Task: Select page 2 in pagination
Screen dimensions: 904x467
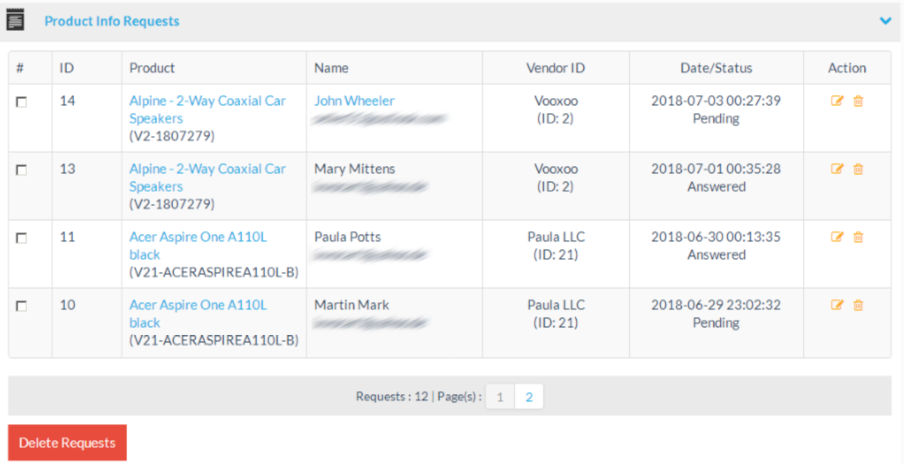Action: 529,397
